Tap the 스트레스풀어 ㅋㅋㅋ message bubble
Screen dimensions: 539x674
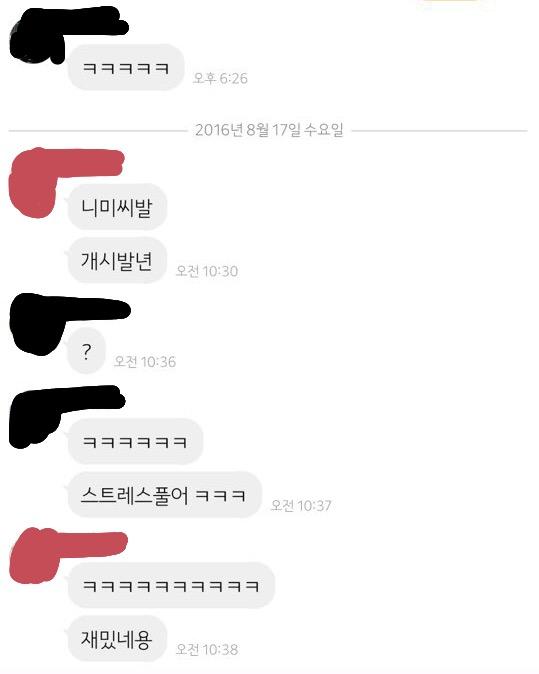tap(164, 495)
